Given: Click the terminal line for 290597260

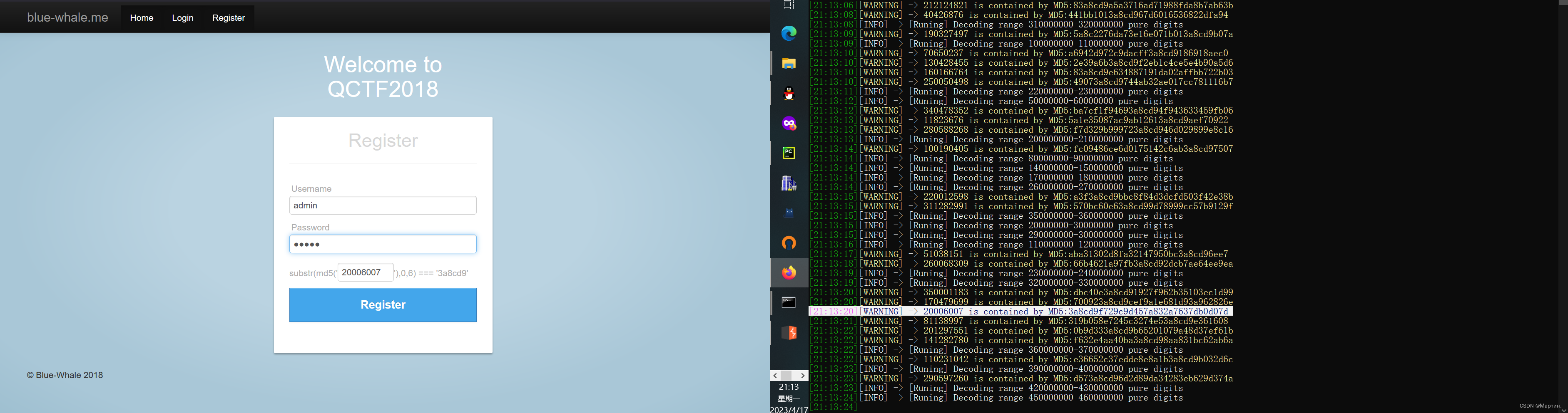Looking at the screenshot, I should pyautogui.click(x=1021, y=378).
